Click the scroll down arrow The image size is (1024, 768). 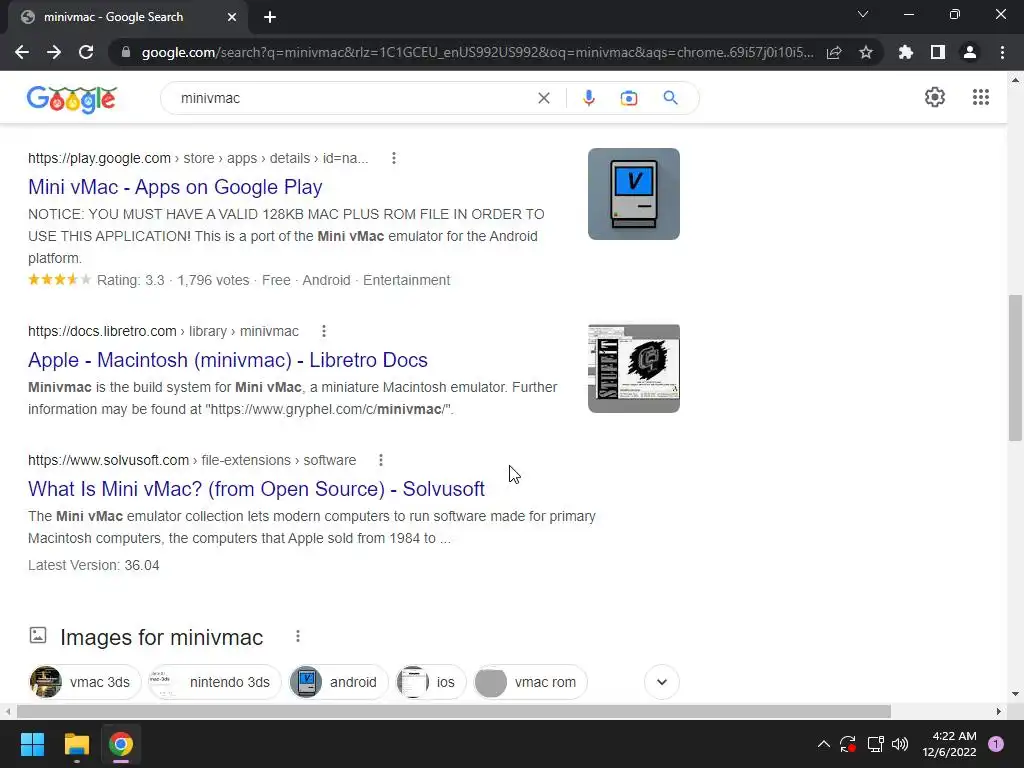(x=1015, y=694)
